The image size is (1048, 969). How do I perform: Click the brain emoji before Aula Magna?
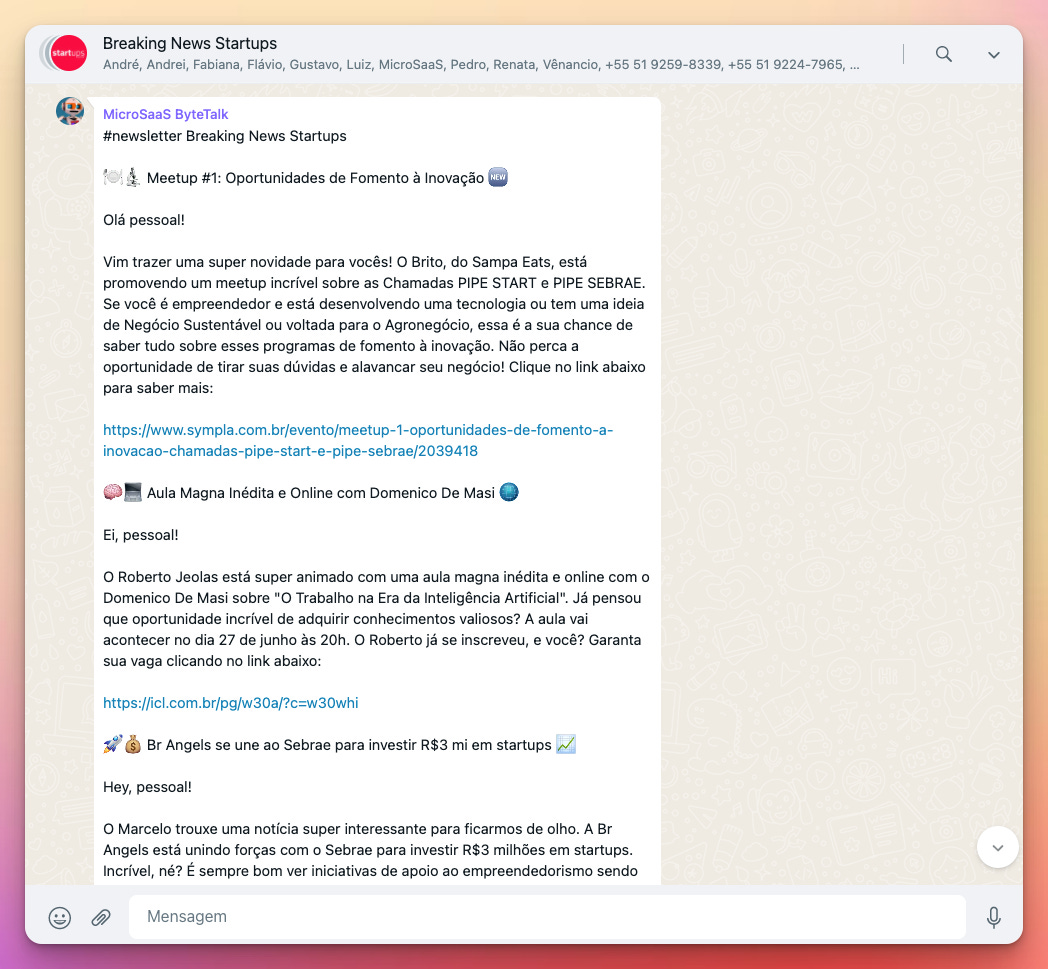pos(112,493)
